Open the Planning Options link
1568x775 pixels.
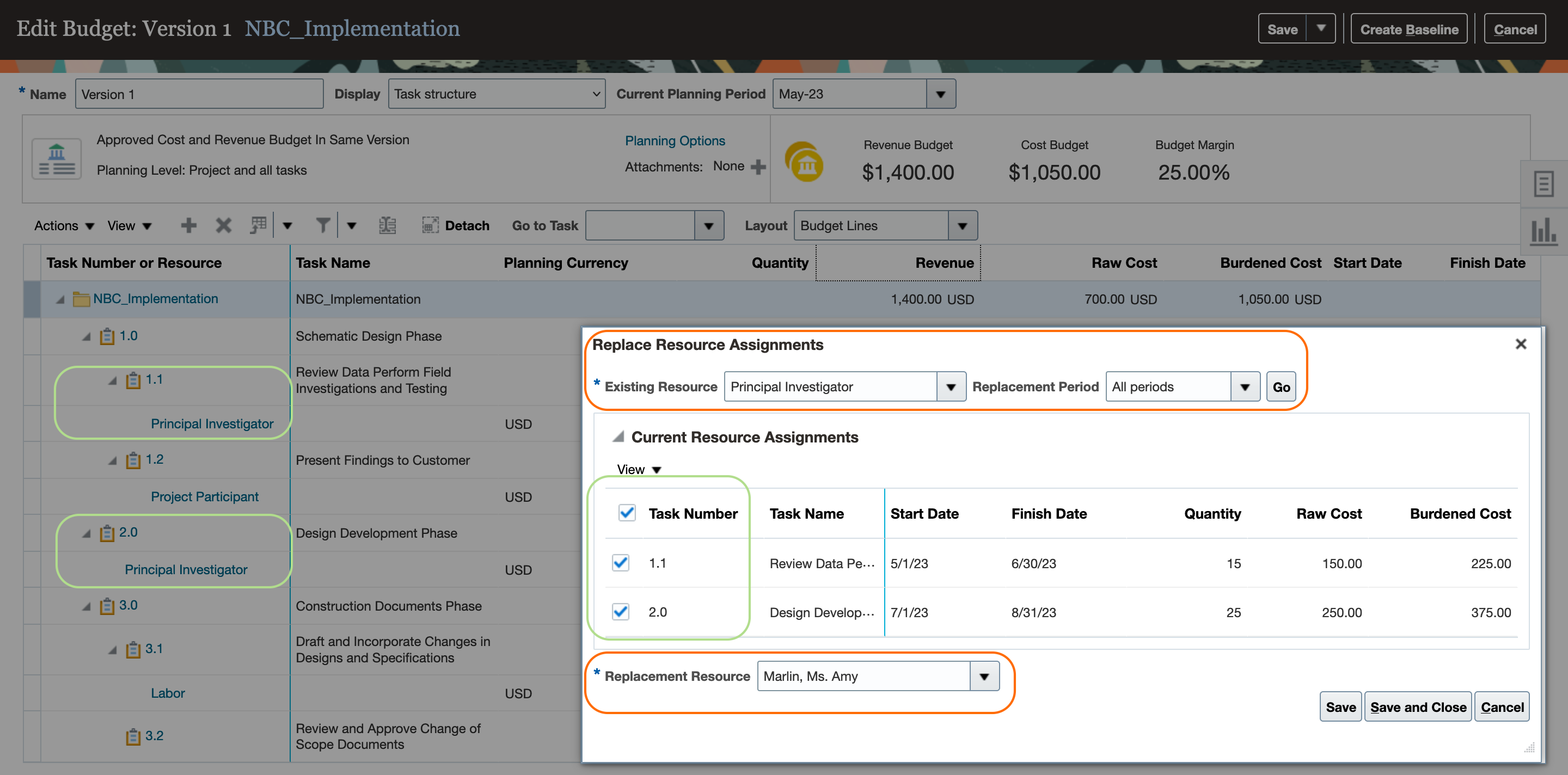point(675,140)
